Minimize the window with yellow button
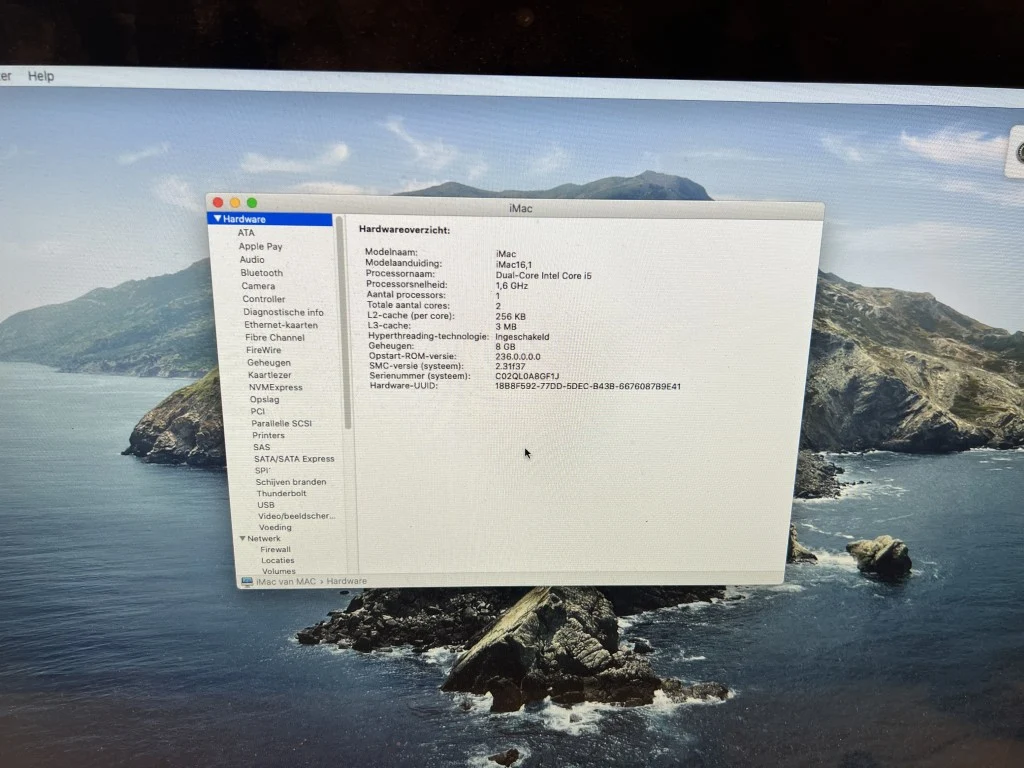The height and width of the screenshot is (768, 1024). coord(235,203)
